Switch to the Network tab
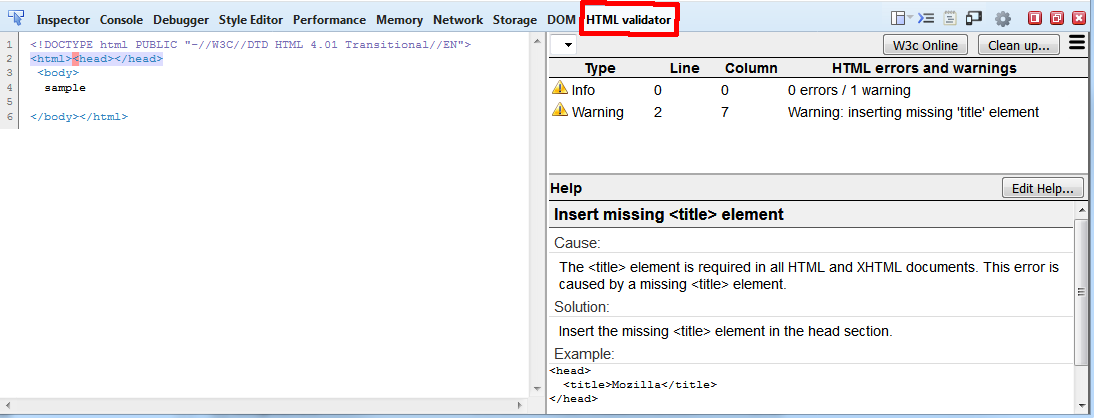The width and height of the screenshot is (1094, 418). (458, 20)
